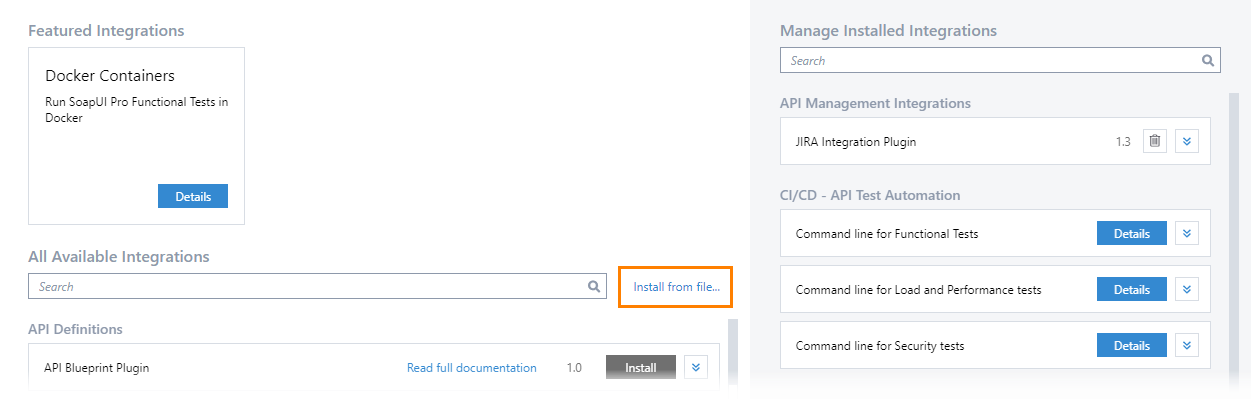This screenshot has width=1251, height=400.
Task: Expand the JIRA Integration Plugin chevron
Action: click(x=1187, y=141)
